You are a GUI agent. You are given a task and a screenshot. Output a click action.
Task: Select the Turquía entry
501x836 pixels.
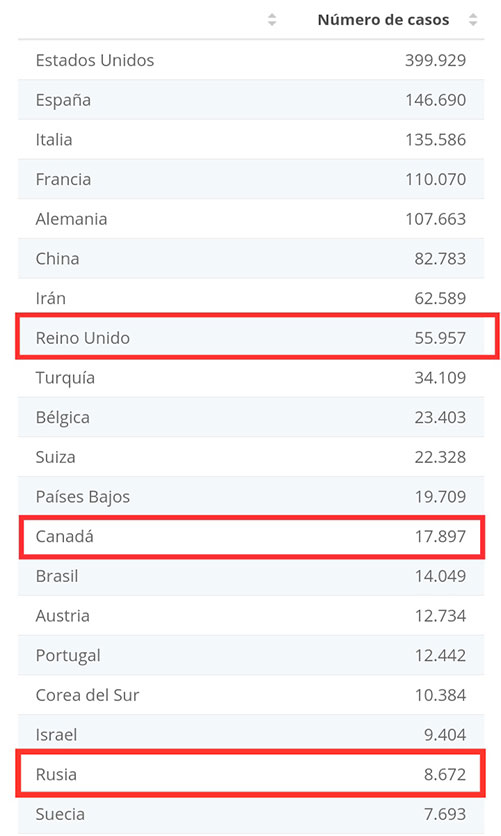point(251,377)
